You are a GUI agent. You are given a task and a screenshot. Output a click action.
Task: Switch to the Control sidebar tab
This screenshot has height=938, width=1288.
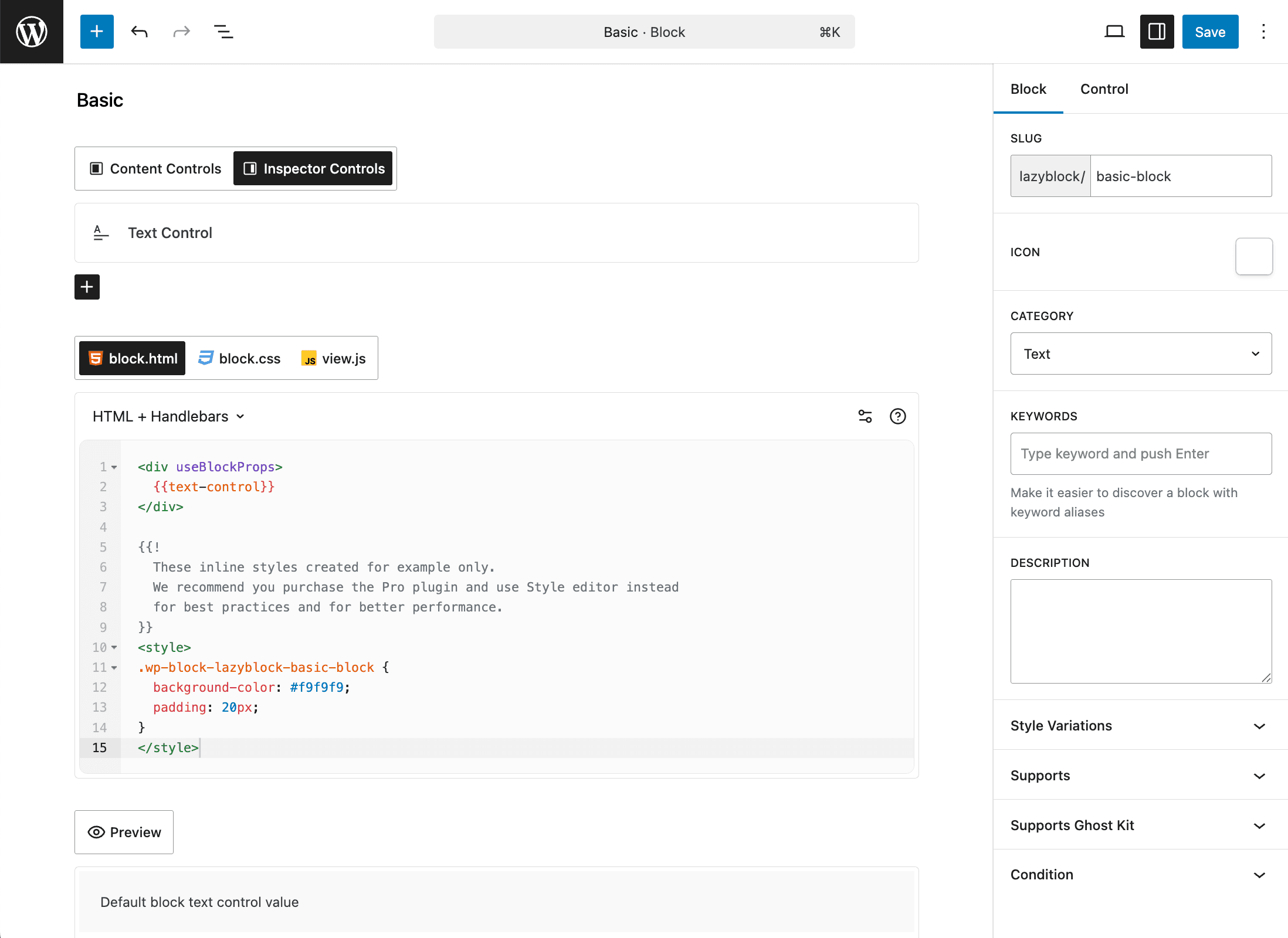pos(1104,89)
